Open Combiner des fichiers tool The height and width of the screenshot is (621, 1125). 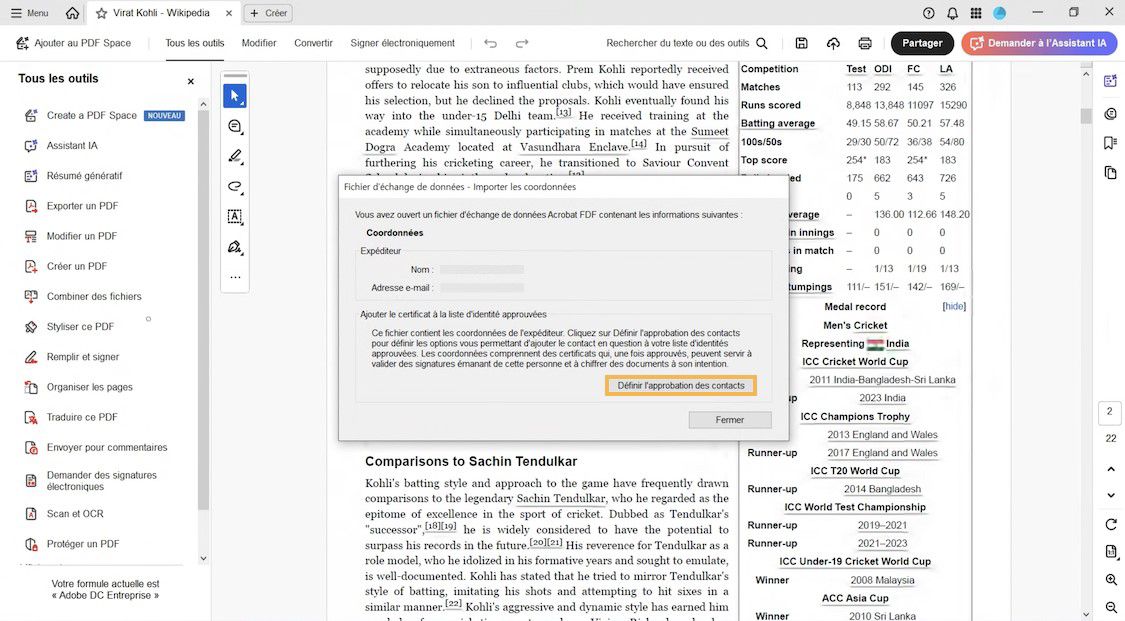pyautogui.click(x=93, y=296)
